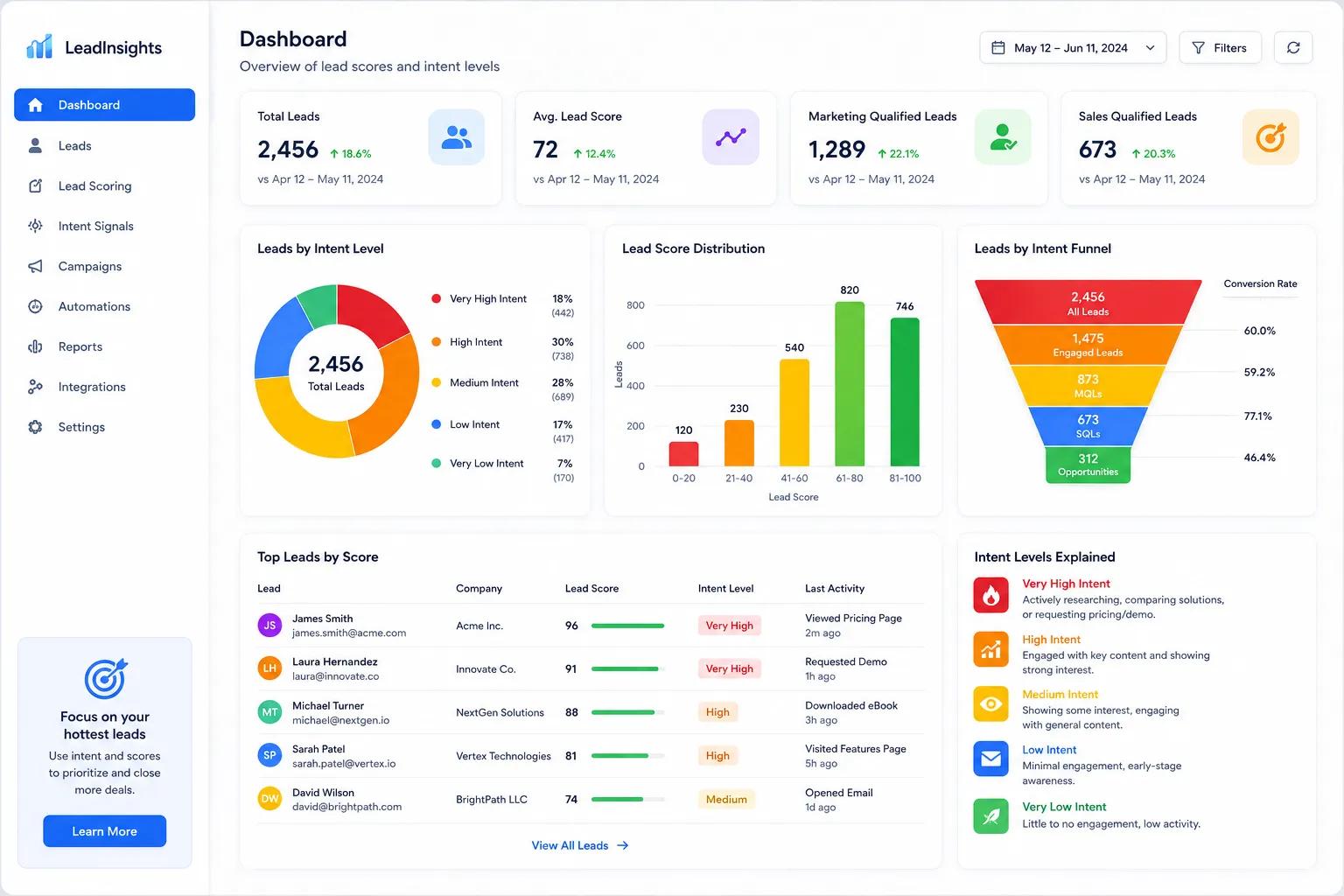This screenshot has height=896, width=1344.
Task: Click the 81-100 bar showing 746
Action: [x=905, y=392]
